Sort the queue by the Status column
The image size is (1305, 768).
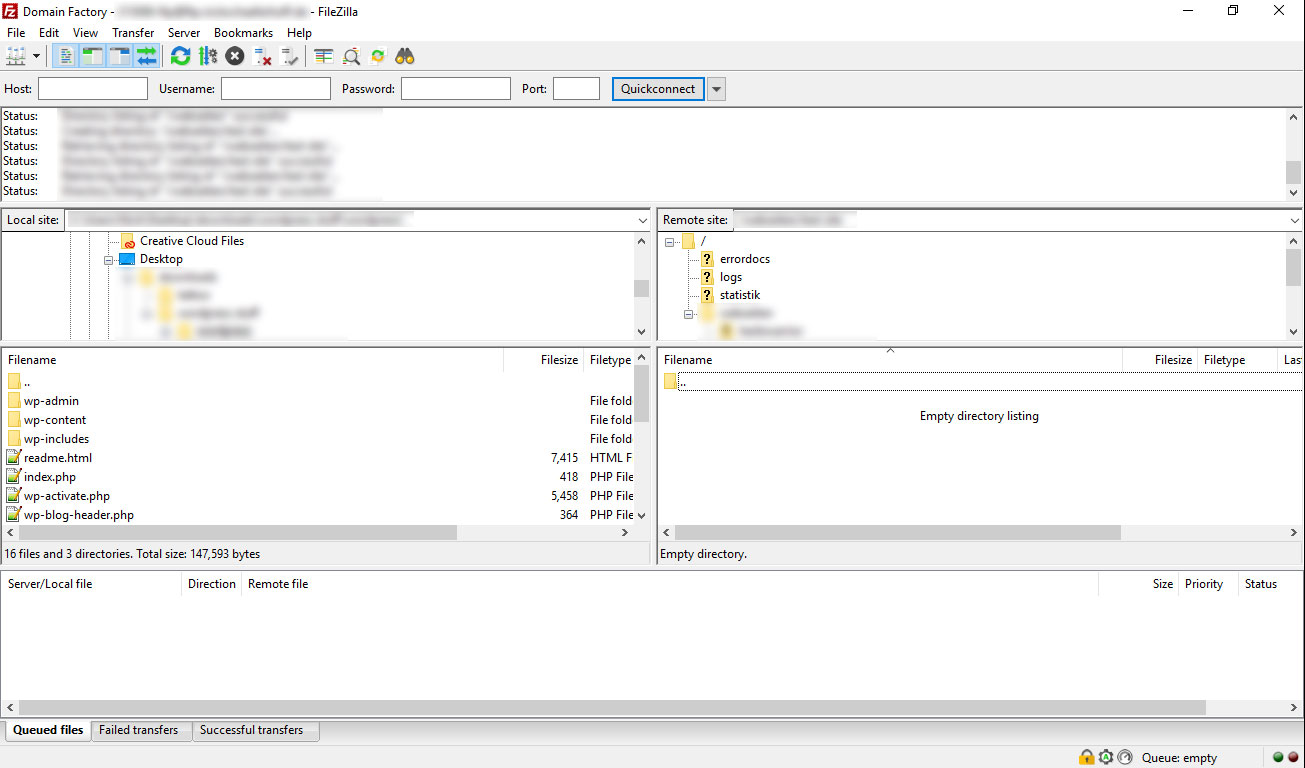pyautogui.click(x=1269, y=584)
